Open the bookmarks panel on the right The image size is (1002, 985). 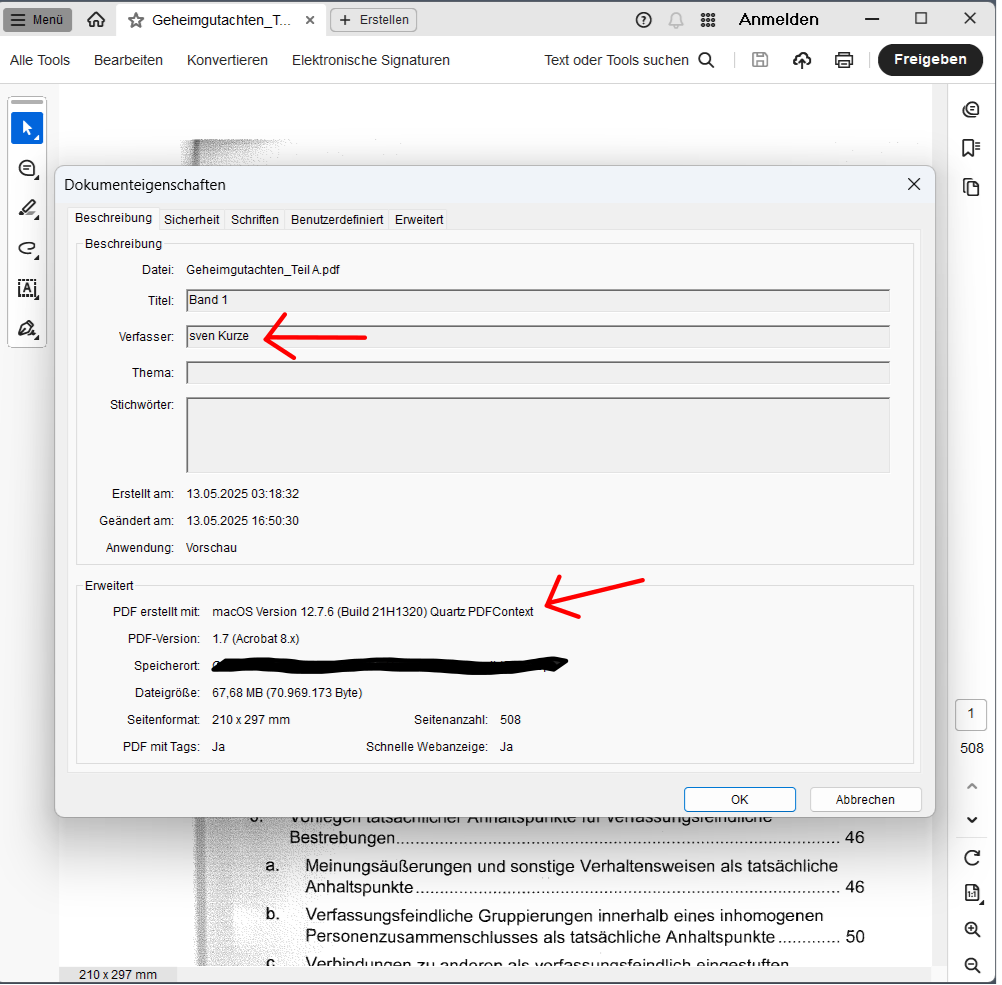point(971,147)
